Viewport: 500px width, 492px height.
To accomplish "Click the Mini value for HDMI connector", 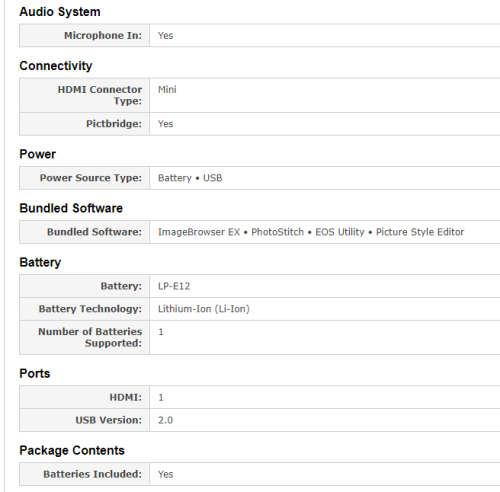I will (x=167, y=90).
